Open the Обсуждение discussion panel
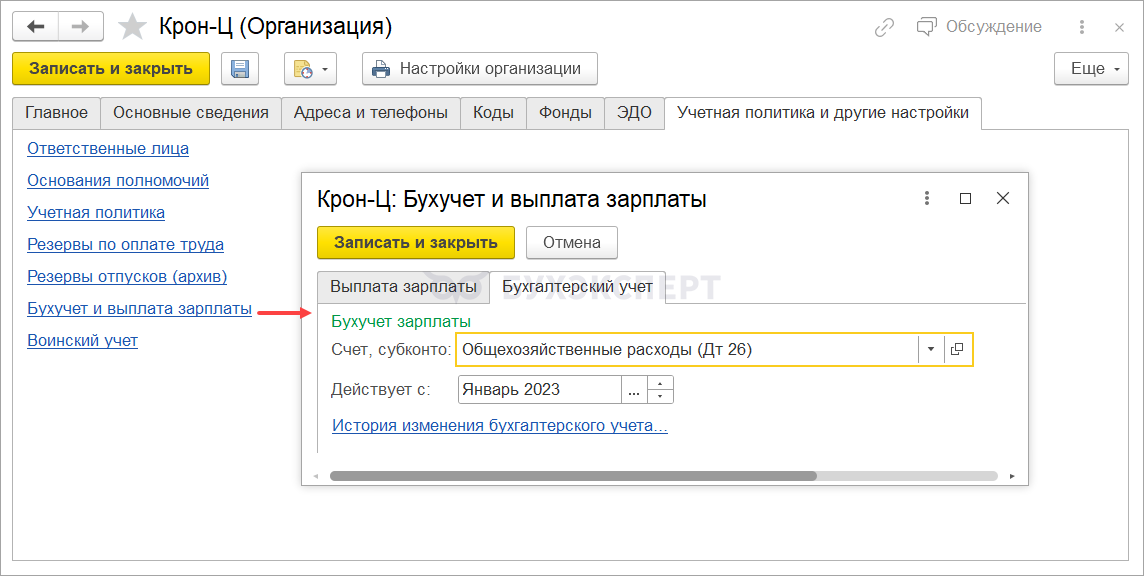The image size is (1144, 576). tap(979, 27)
